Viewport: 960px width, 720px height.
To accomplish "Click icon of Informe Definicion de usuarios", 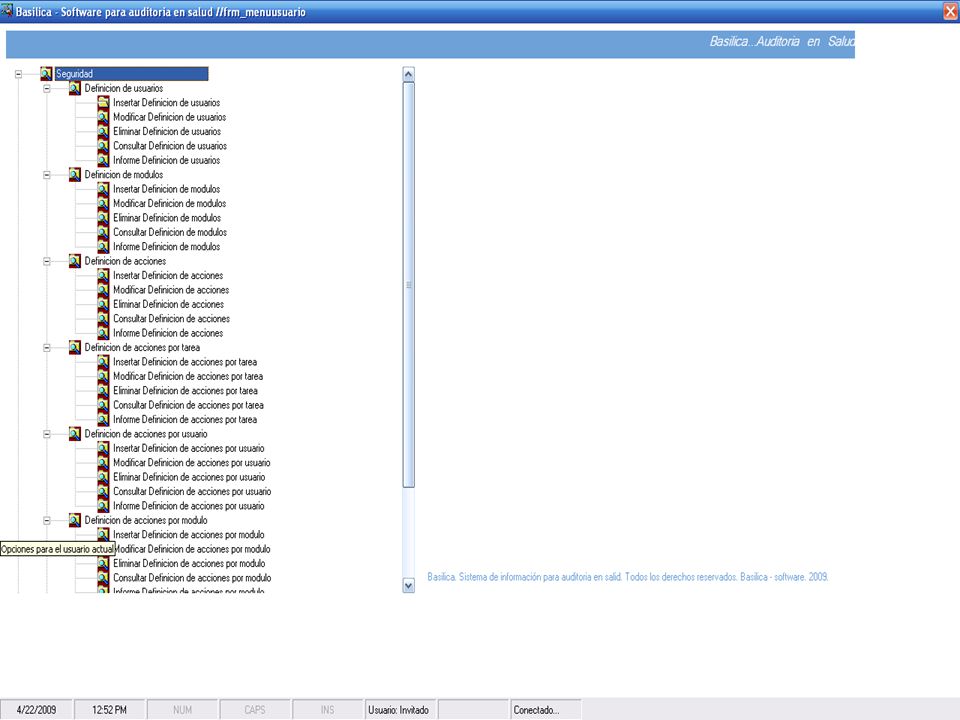I will coord(103,160).
